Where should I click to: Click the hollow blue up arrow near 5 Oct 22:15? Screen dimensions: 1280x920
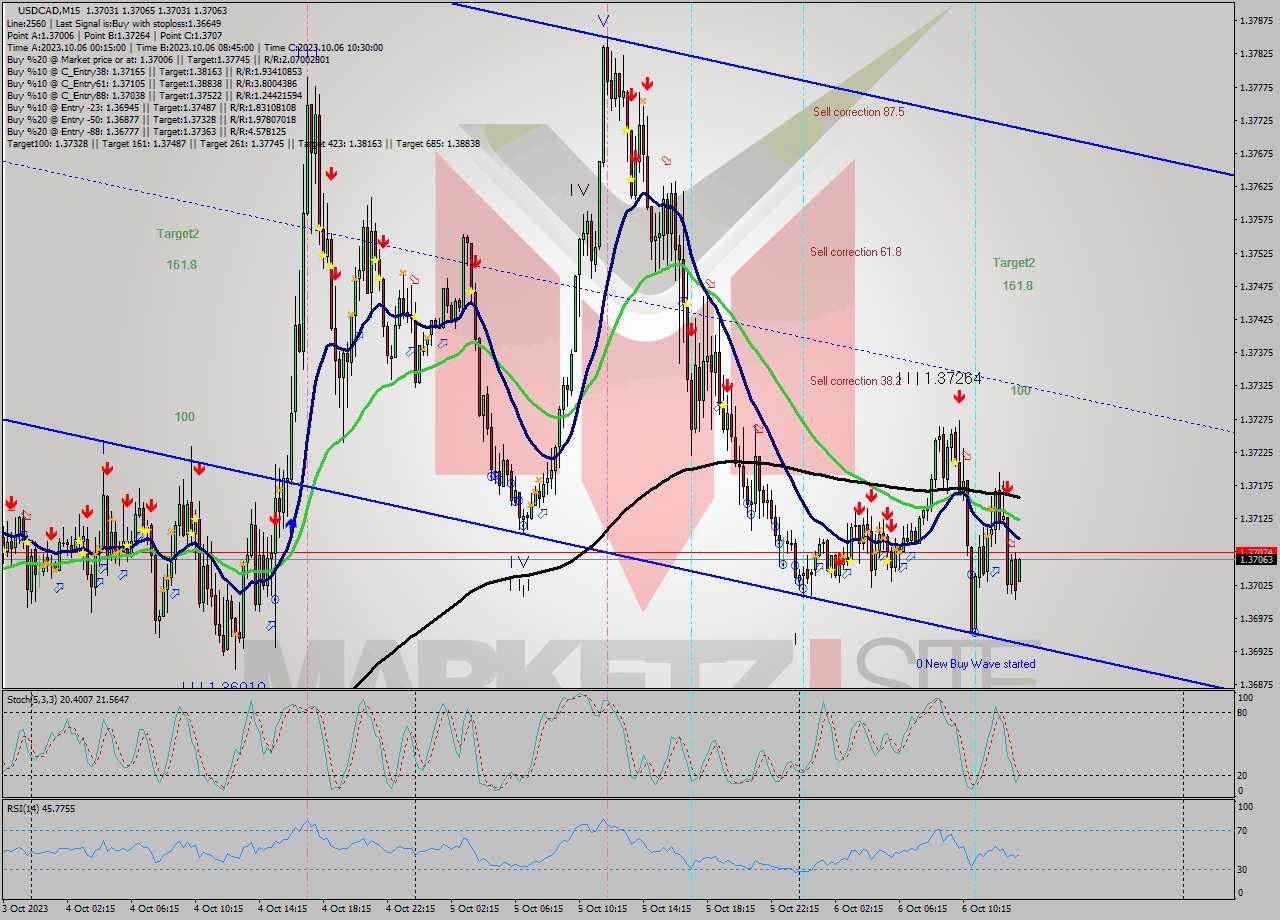click(x=818, y=568)
